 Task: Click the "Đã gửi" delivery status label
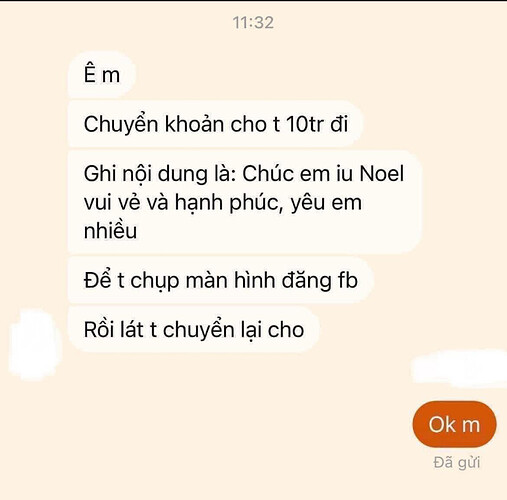[456, 463]
